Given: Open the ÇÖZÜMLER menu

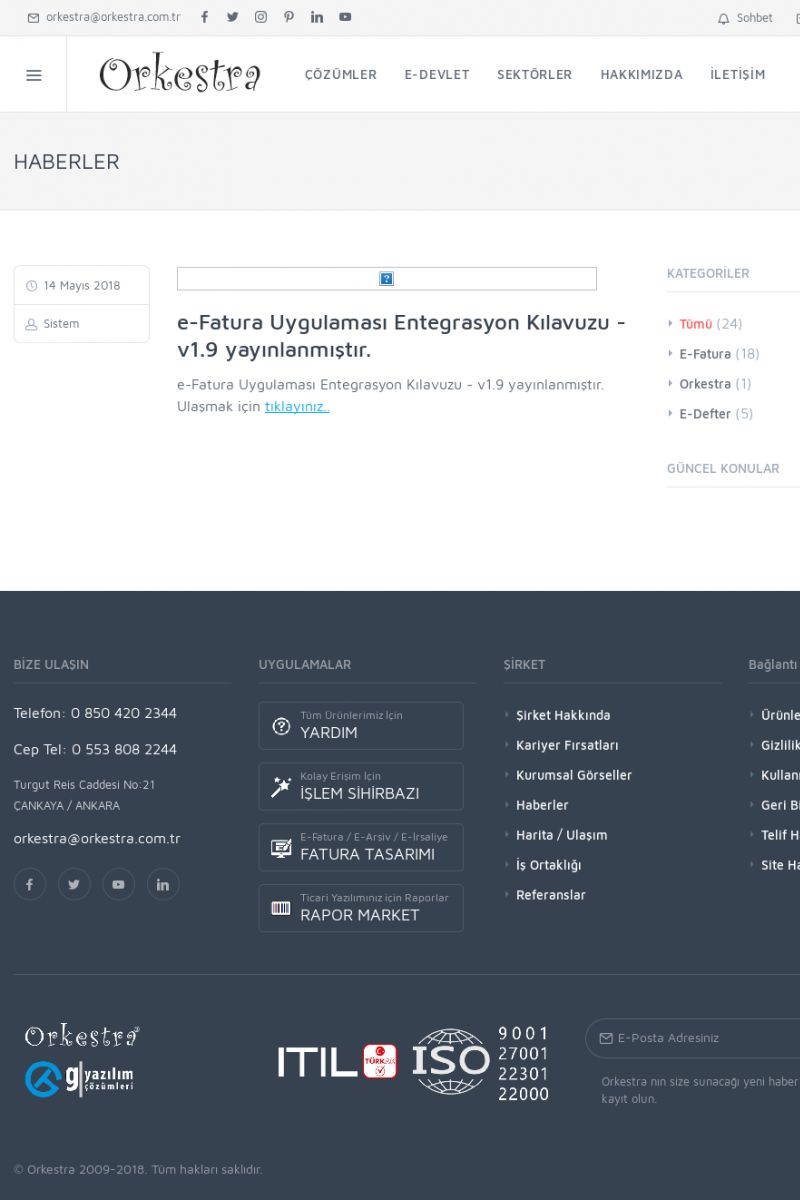Looking at the screenshot, I should point(340,75).
